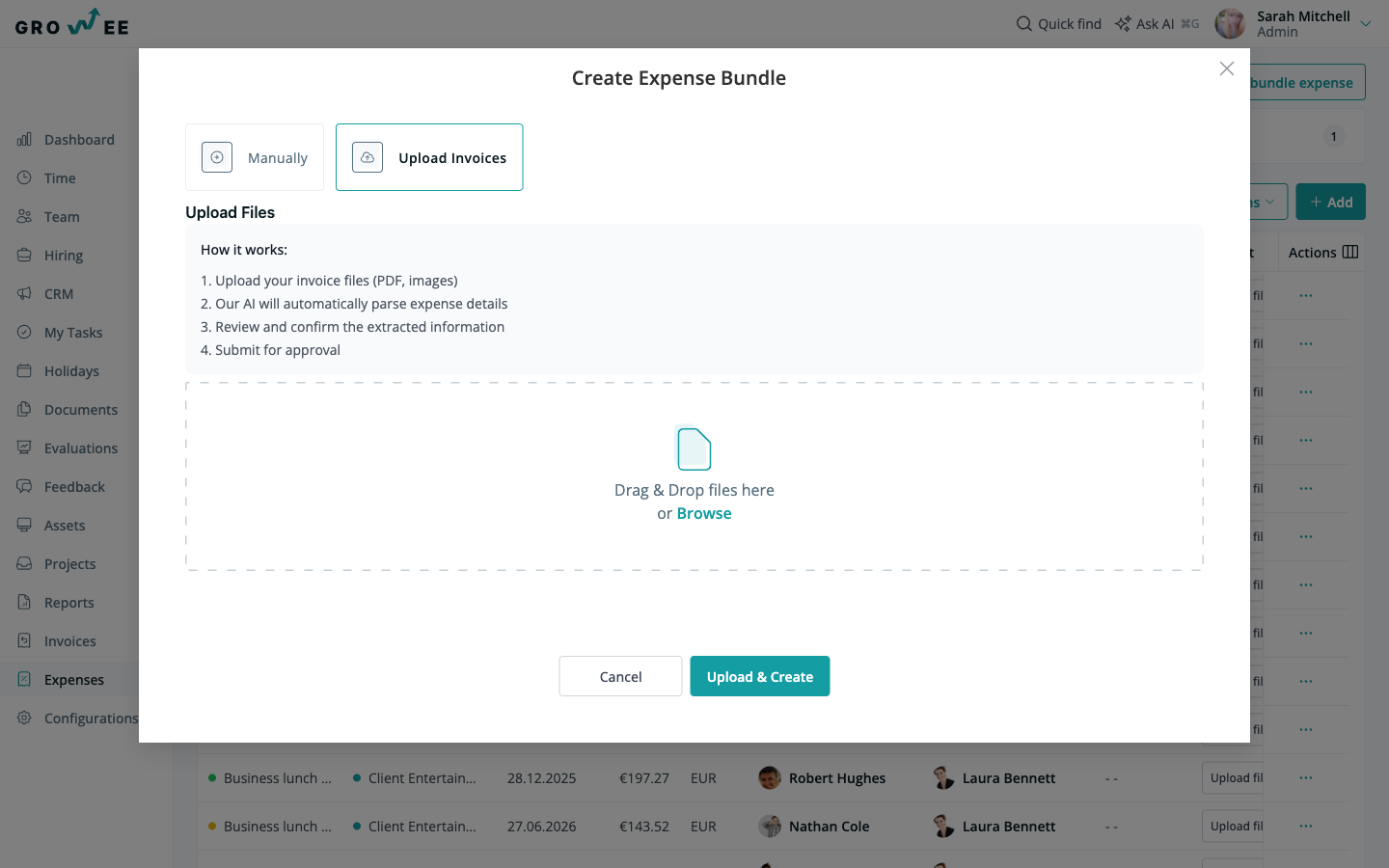Click the Quick find search icon
Viewport: 1389px width, 868px height.
(1024, 23)
